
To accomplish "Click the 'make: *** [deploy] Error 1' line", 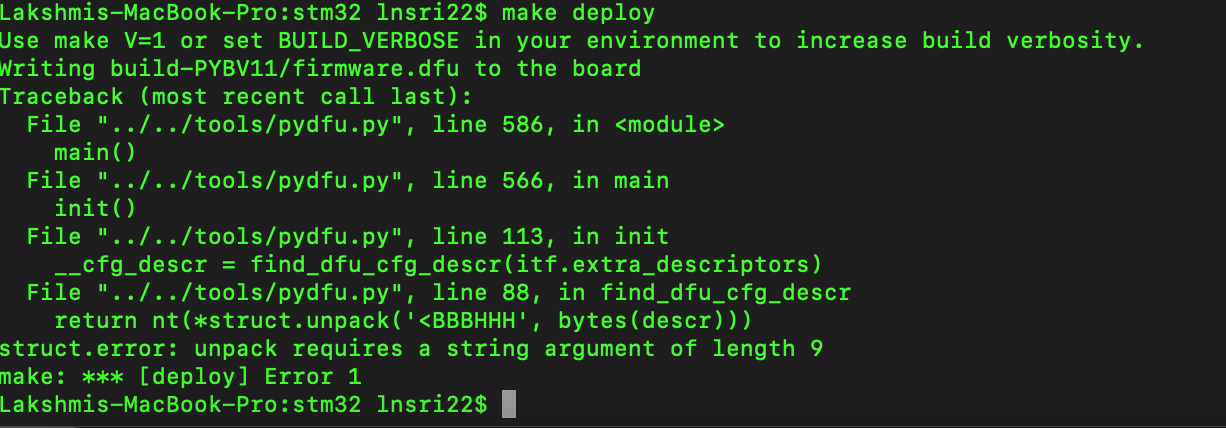I will (x=180, y=377).
